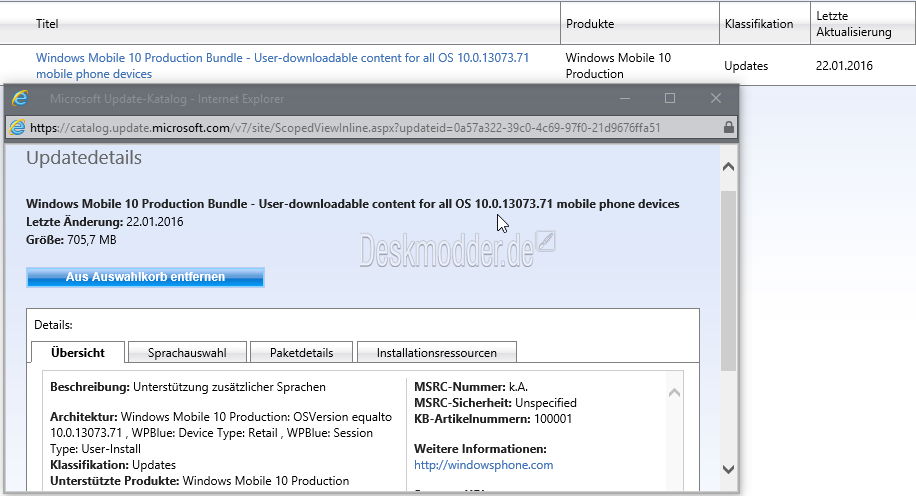Open Windows Mobile 10 Production Bundle link in the catalog table
Viewport: 916px width, 496px height.
coord(282,65)
